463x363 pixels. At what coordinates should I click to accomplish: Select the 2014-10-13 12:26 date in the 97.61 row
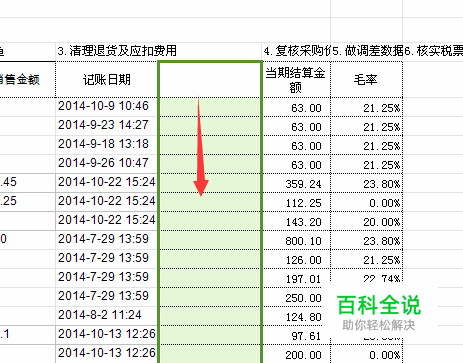(x=106, y=335)
